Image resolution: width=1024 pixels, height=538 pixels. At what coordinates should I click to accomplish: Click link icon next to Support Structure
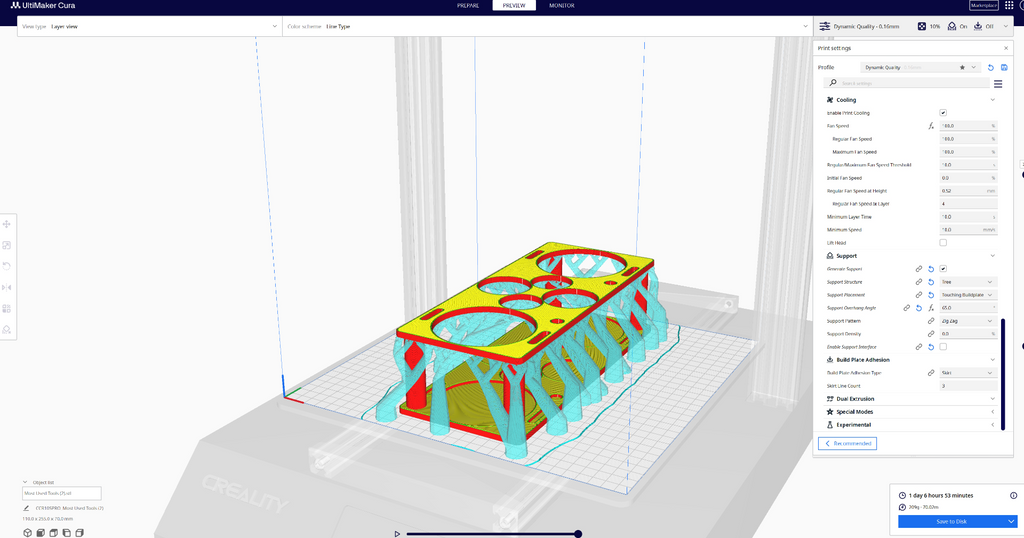point(919,282)
